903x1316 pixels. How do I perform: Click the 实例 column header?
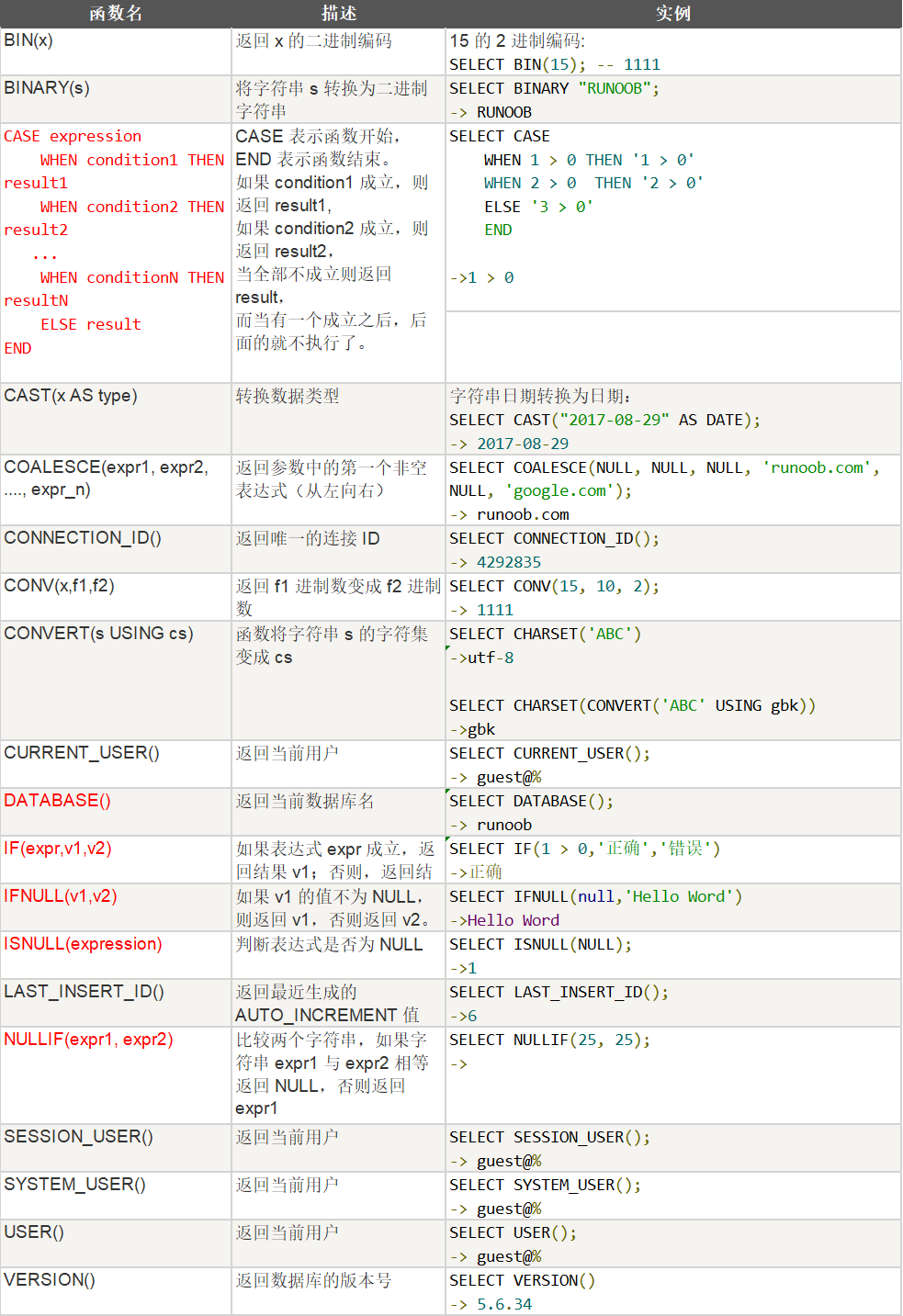(x=672, y=14)
